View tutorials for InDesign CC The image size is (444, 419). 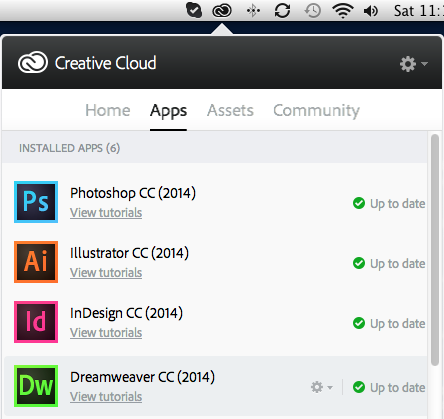coord(106,333)
